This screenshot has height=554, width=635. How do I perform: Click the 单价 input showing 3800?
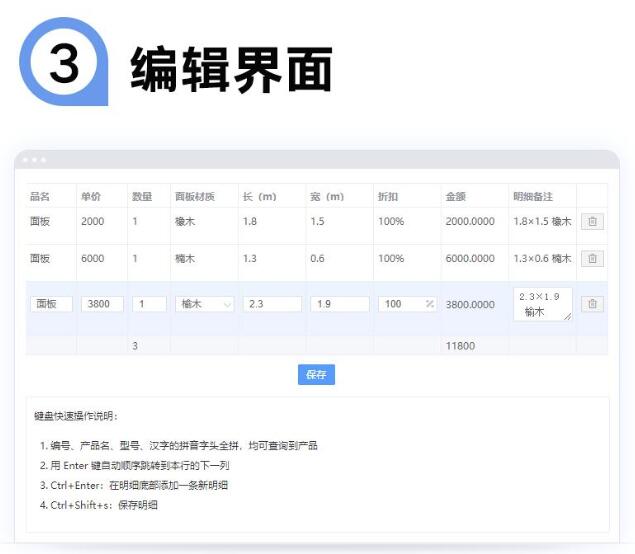click(x=102, y=304)
